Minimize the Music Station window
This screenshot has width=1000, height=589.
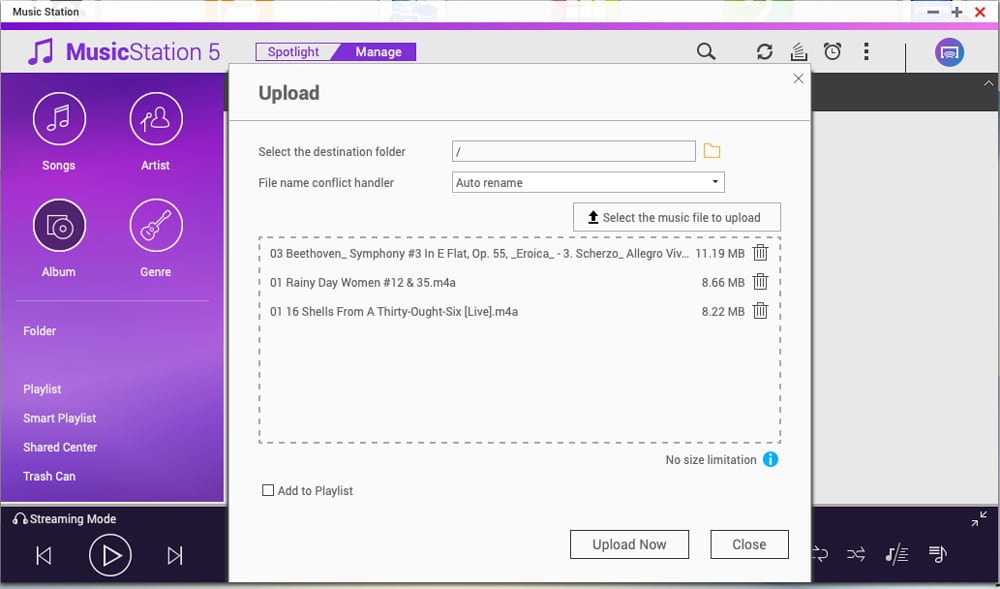point(933,12)
